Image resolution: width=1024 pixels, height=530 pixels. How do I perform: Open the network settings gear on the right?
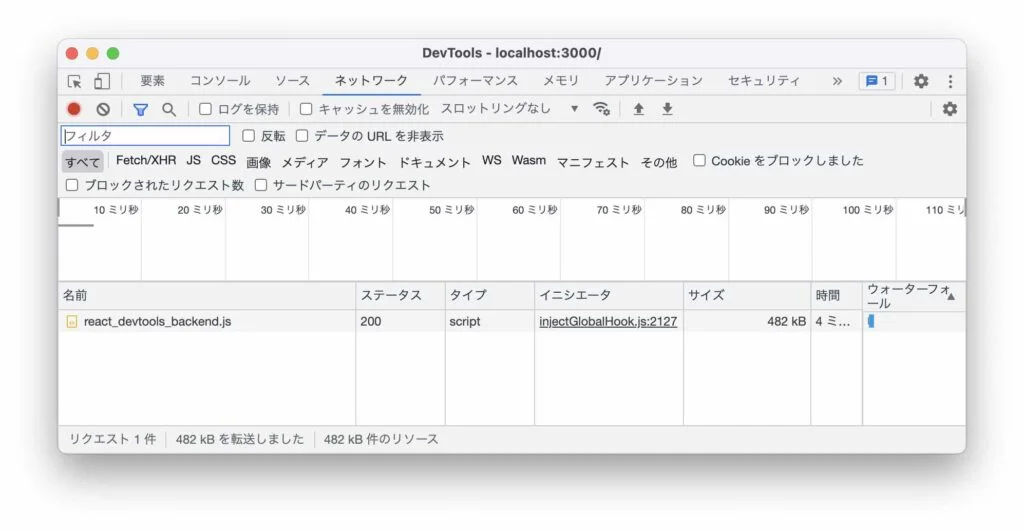tap(949, 109)
